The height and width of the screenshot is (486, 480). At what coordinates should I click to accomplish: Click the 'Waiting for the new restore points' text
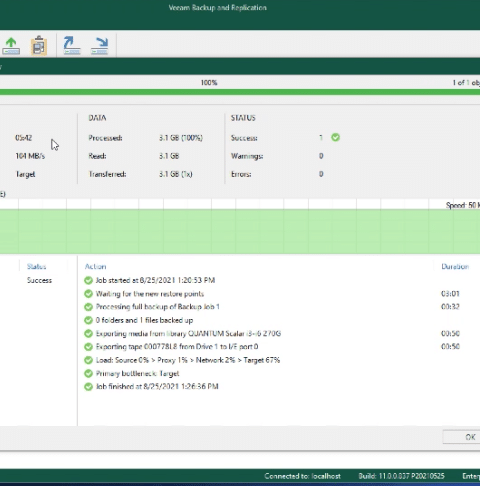[150, 294]
